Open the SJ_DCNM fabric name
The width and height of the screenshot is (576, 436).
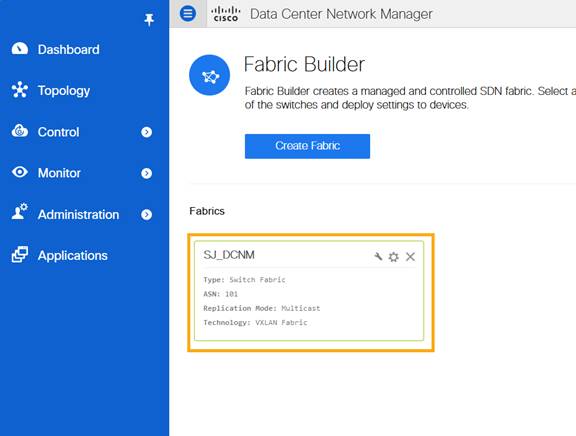[x=229, y=255]
